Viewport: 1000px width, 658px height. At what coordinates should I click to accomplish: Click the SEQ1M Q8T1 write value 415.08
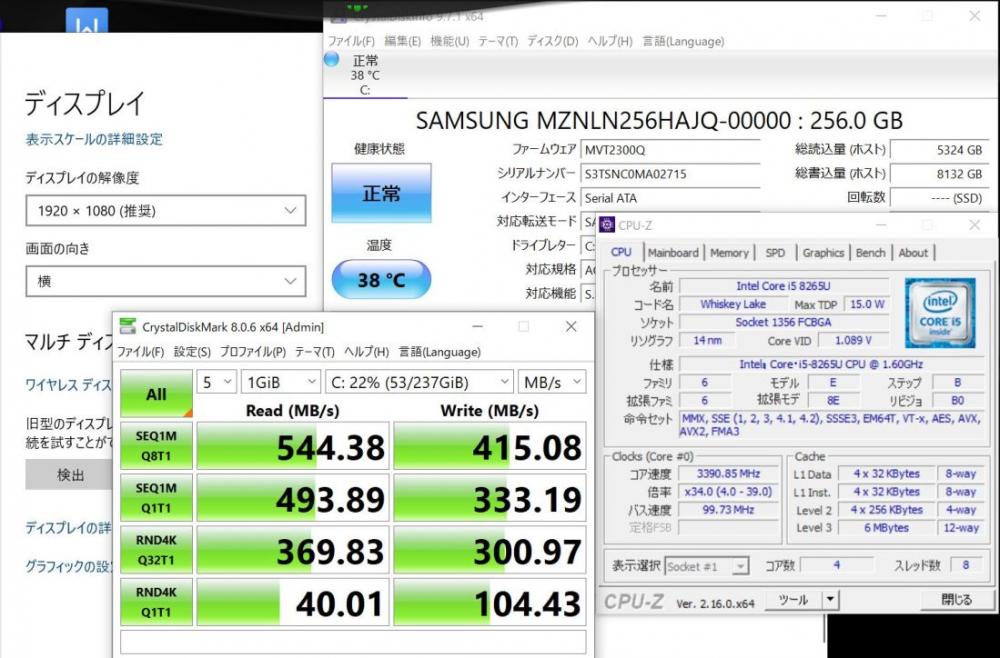(490, 446)
